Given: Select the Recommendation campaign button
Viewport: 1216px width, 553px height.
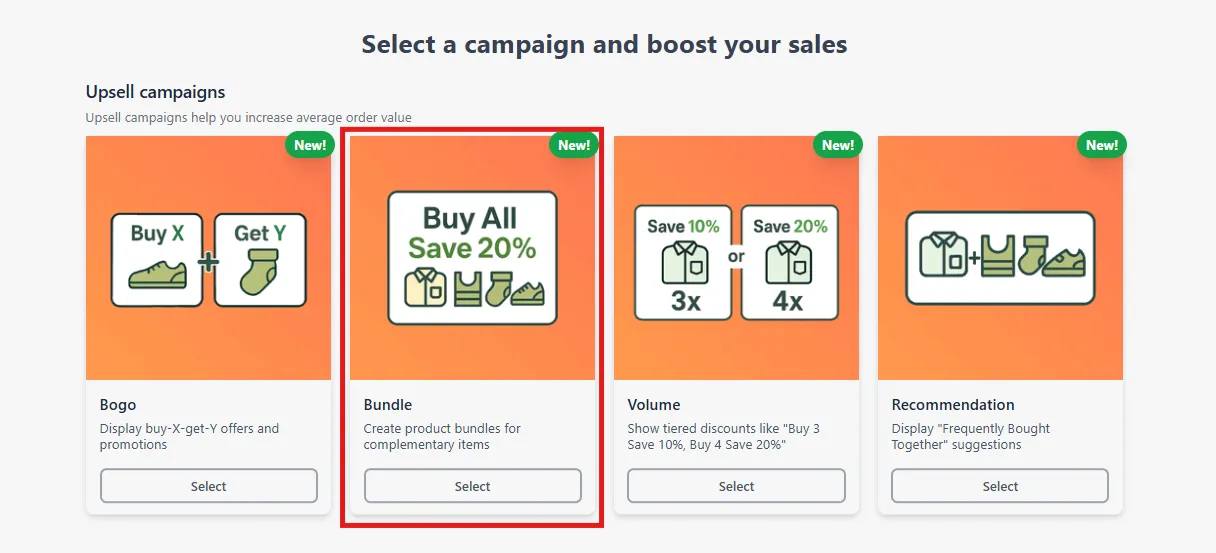Looking at the screenshot, I should click(x=1000, y=486).
